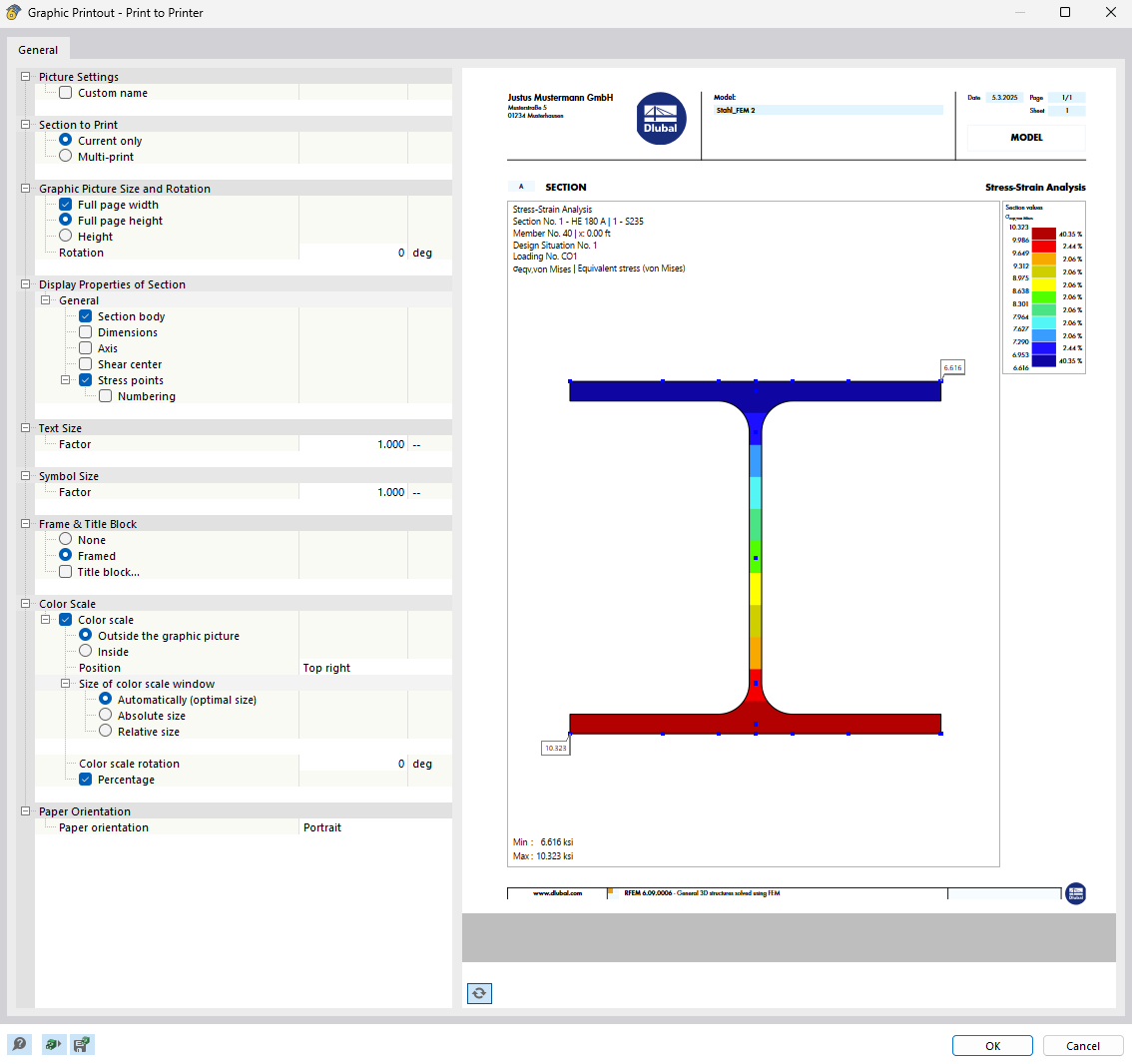Select the Framed radio button

click(66, 555)
